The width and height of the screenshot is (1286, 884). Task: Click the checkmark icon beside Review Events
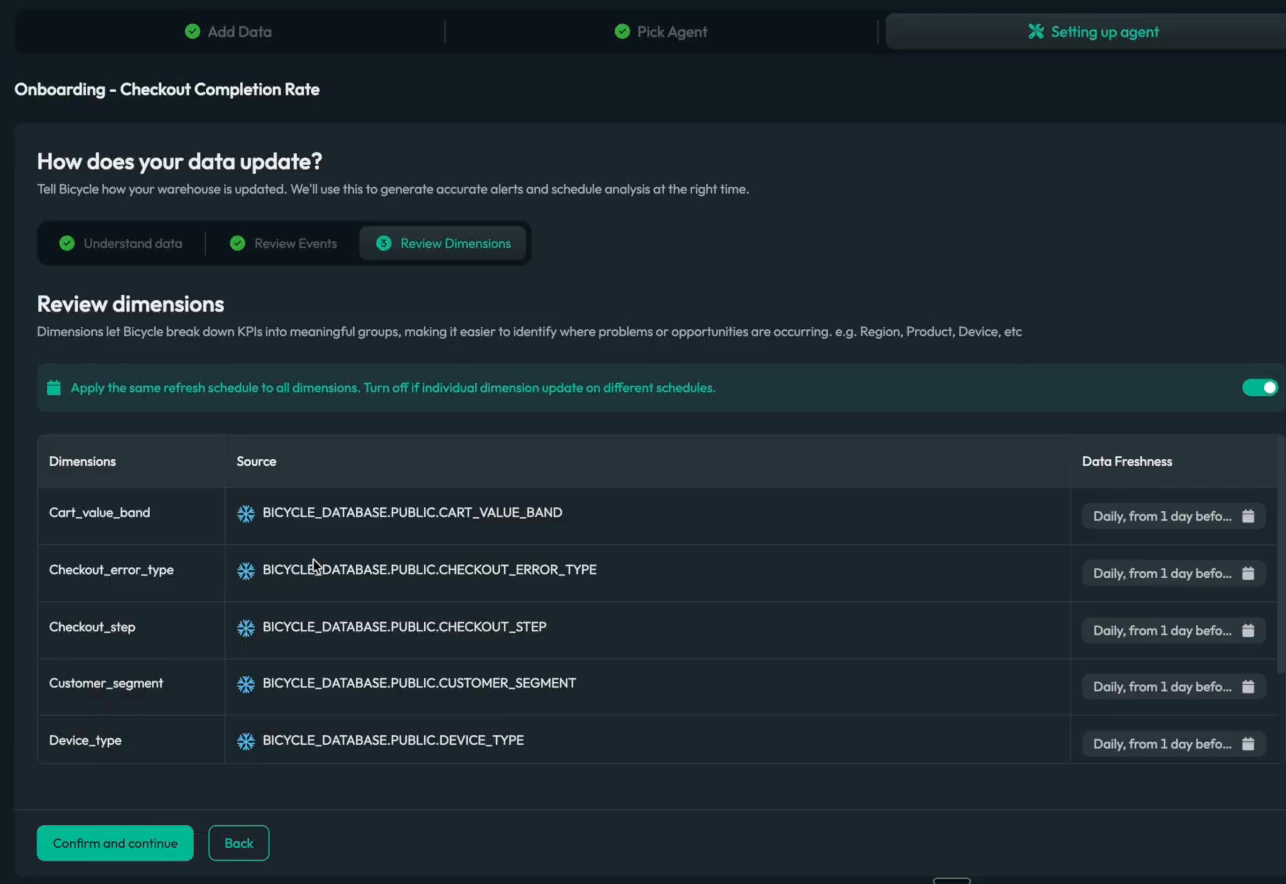(237, 243)
